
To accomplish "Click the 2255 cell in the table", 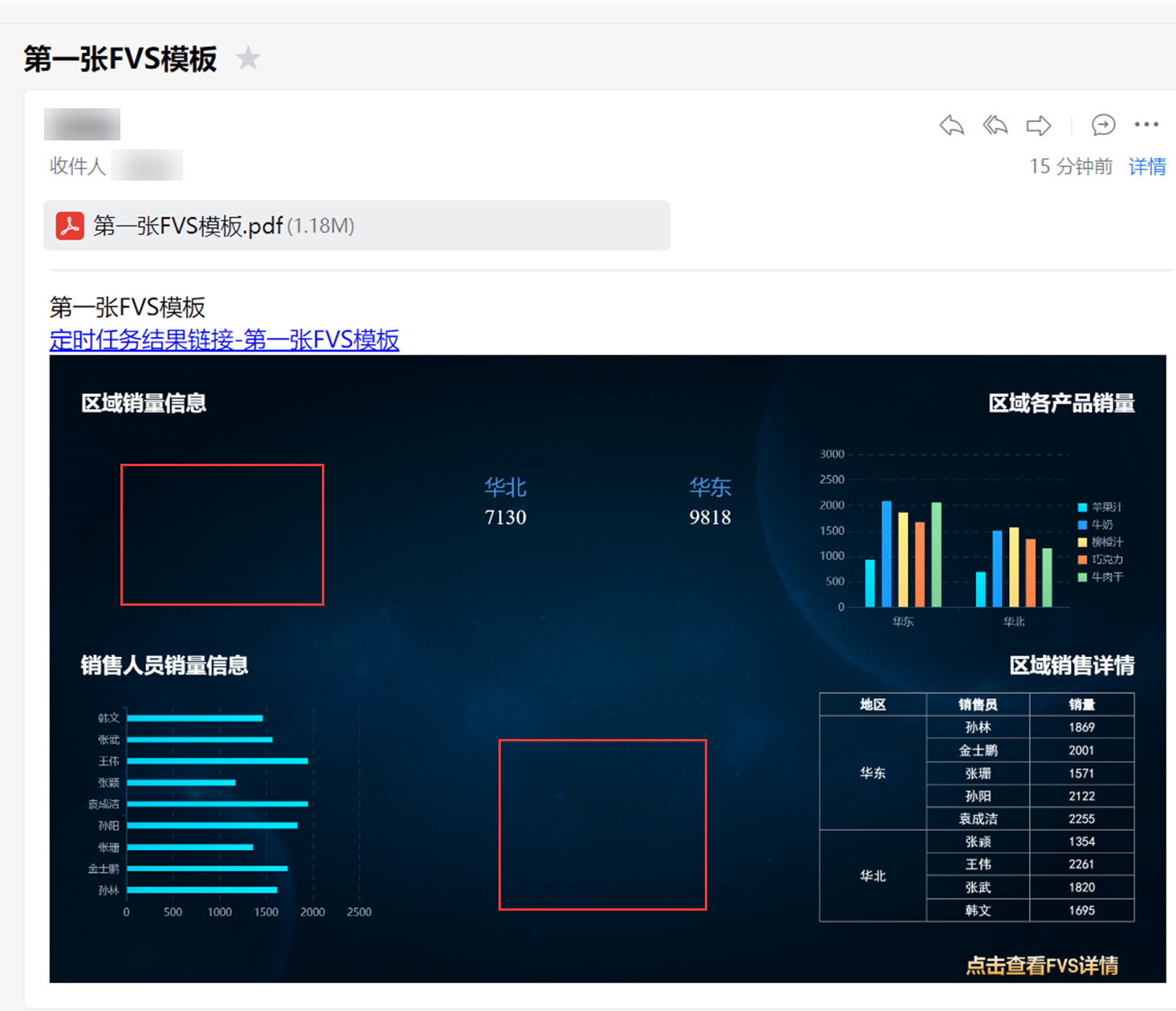I will (1082, 819).
